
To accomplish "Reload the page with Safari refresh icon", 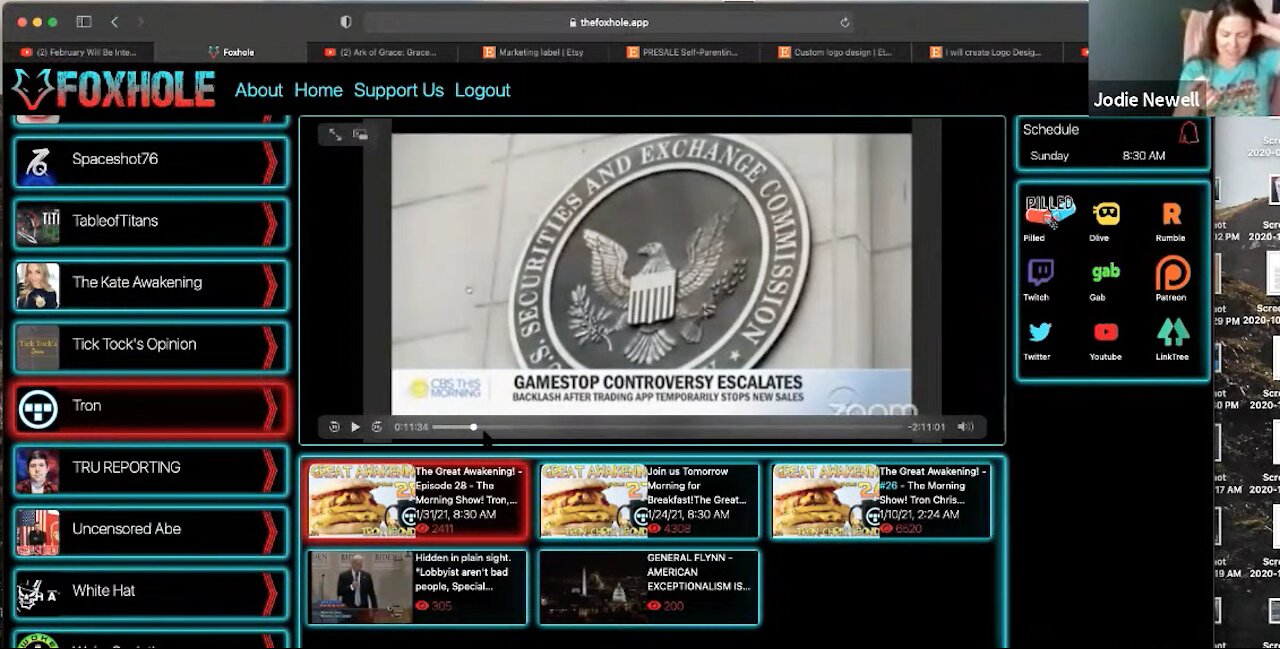I will tap(845, 22).
